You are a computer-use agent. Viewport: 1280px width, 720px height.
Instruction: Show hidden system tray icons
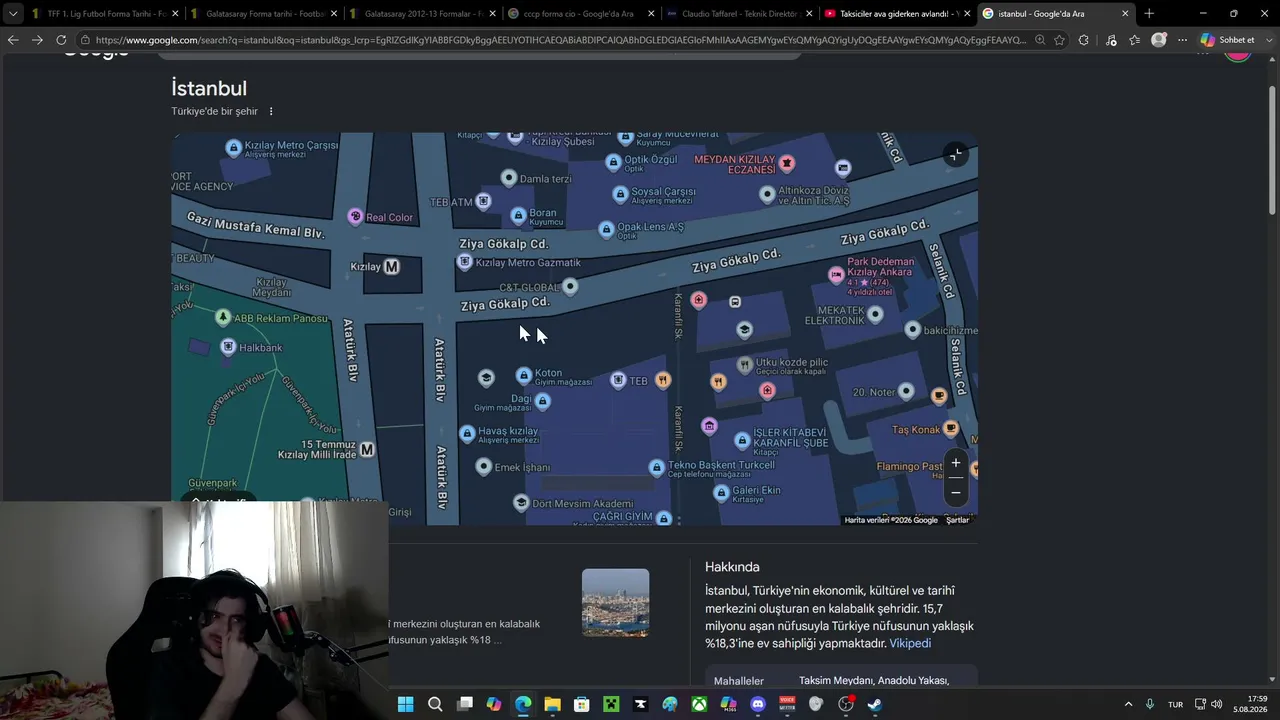coord(1128,704)
